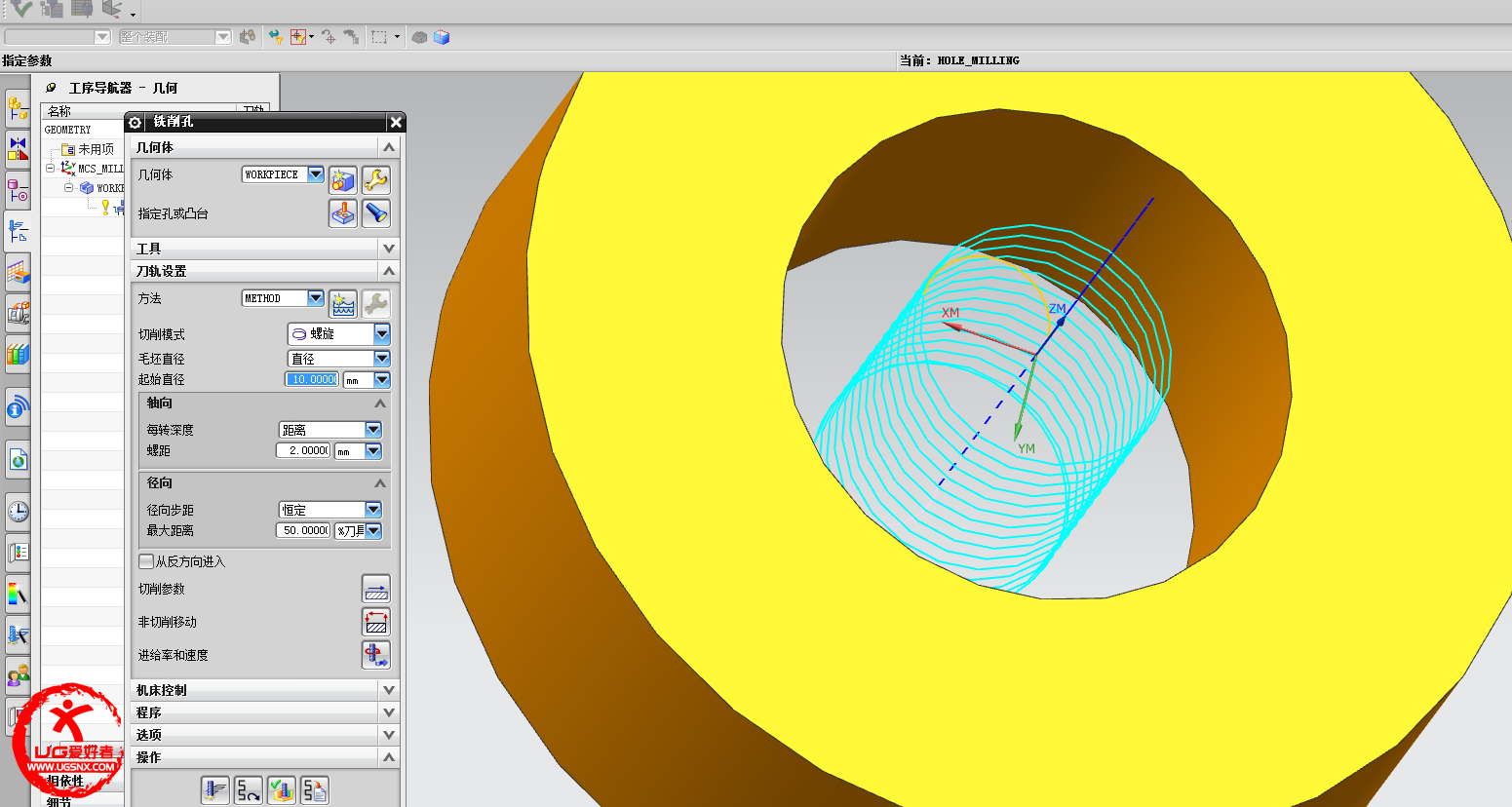The image size is (1512, 807).
Task: Collapse the 径向 subsection
Action: click(380, 482)
